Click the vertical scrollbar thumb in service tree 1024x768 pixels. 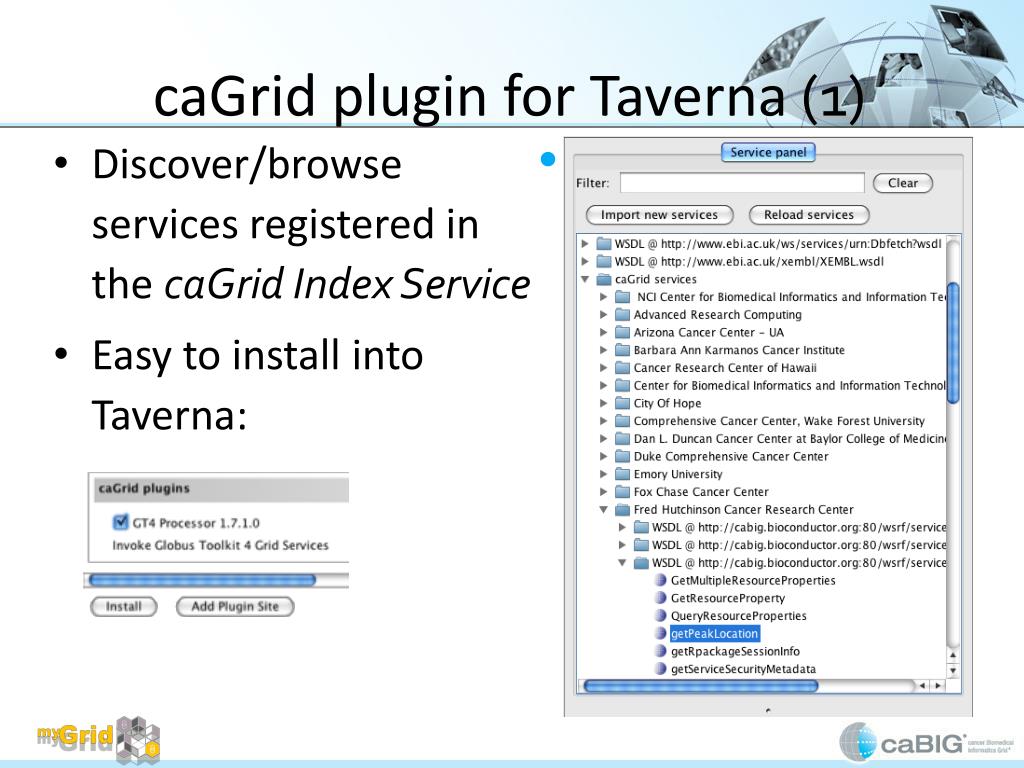click(953, 343)
